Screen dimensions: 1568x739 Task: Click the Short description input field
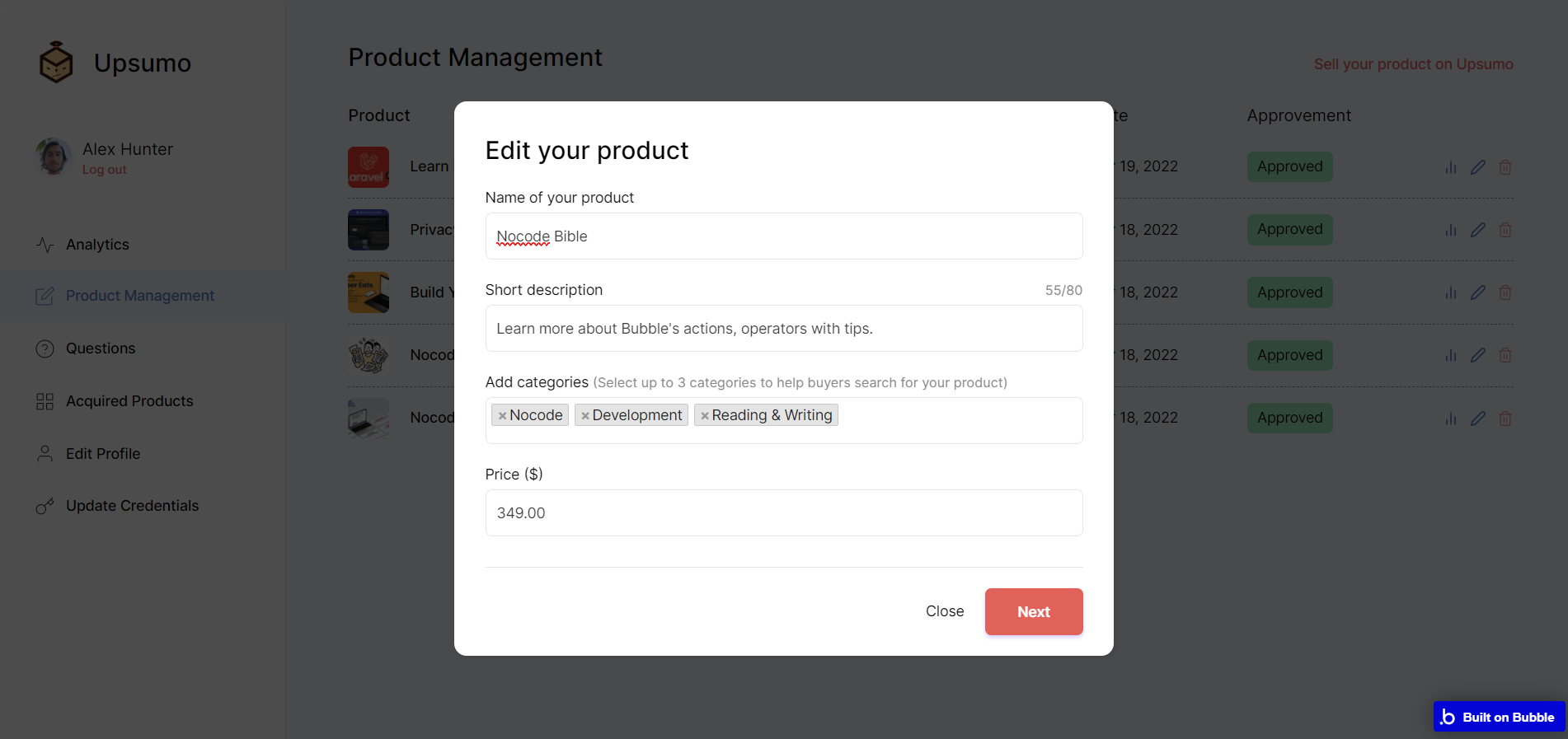pyautogui.click(x=784, y=329)
